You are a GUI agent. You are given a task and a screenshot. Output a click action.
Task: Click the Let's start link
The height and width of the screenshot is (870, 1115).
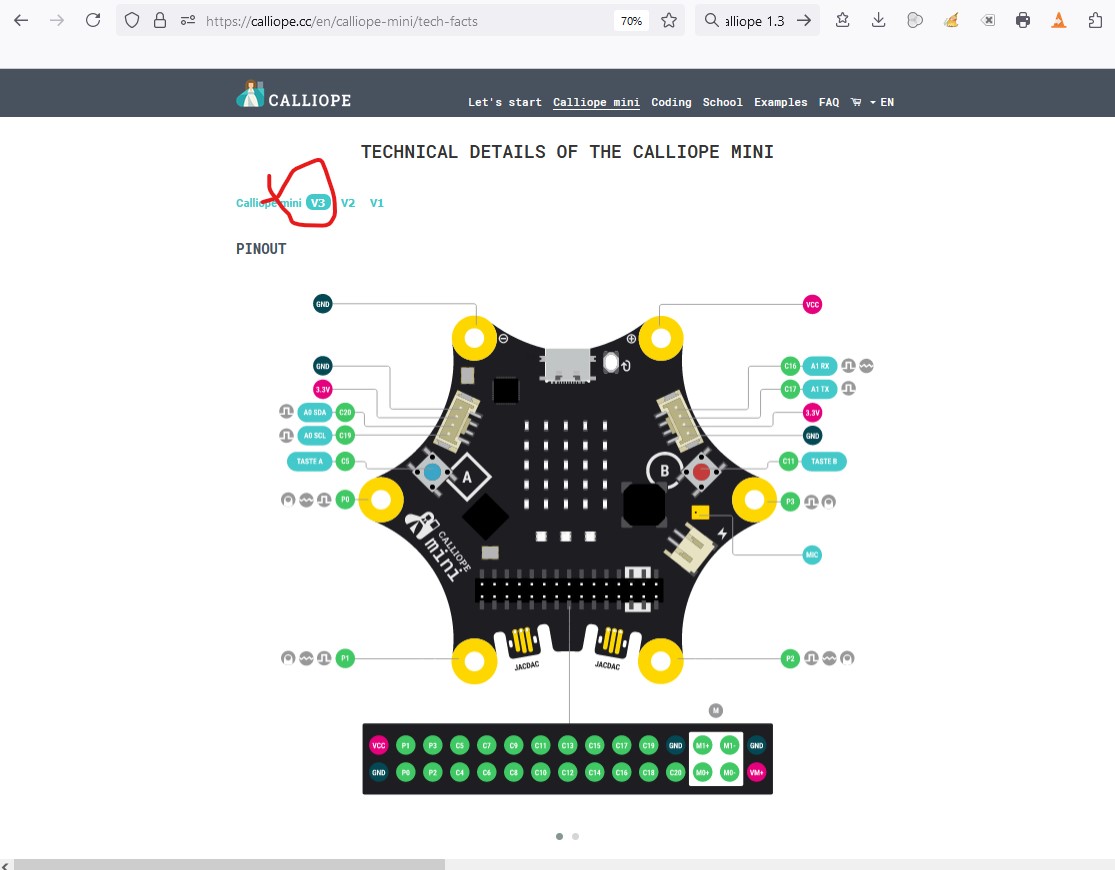coord(505,102)
